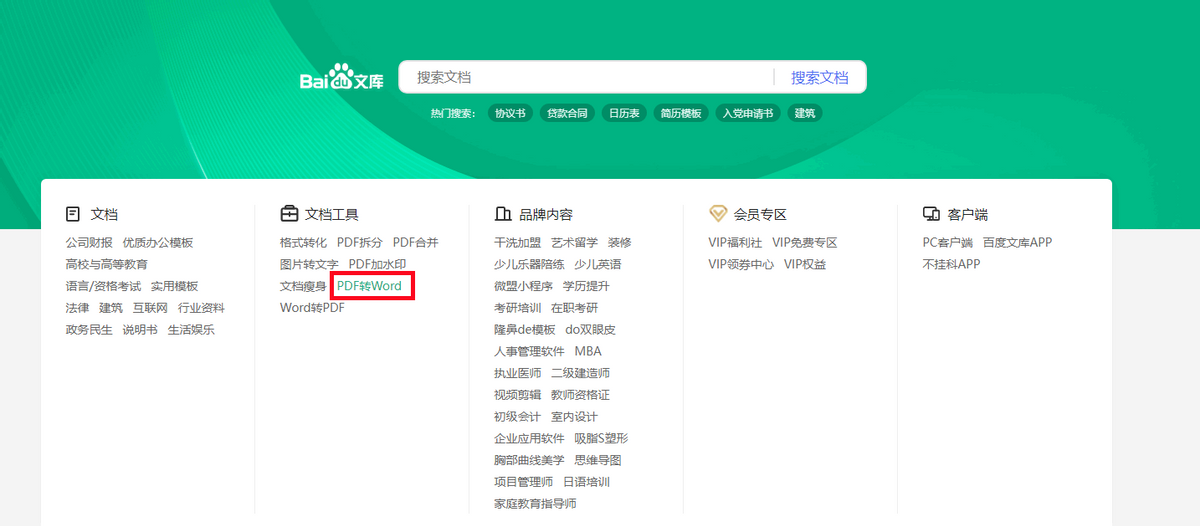Open the Word转PDF tool
1200x526 pixels.
click(x=313, y=308)
